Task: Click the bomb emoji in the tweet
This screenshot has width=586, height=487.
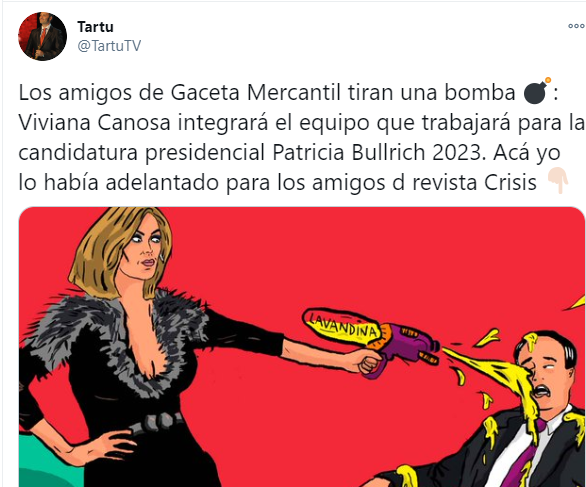Action: click(537, 91)
